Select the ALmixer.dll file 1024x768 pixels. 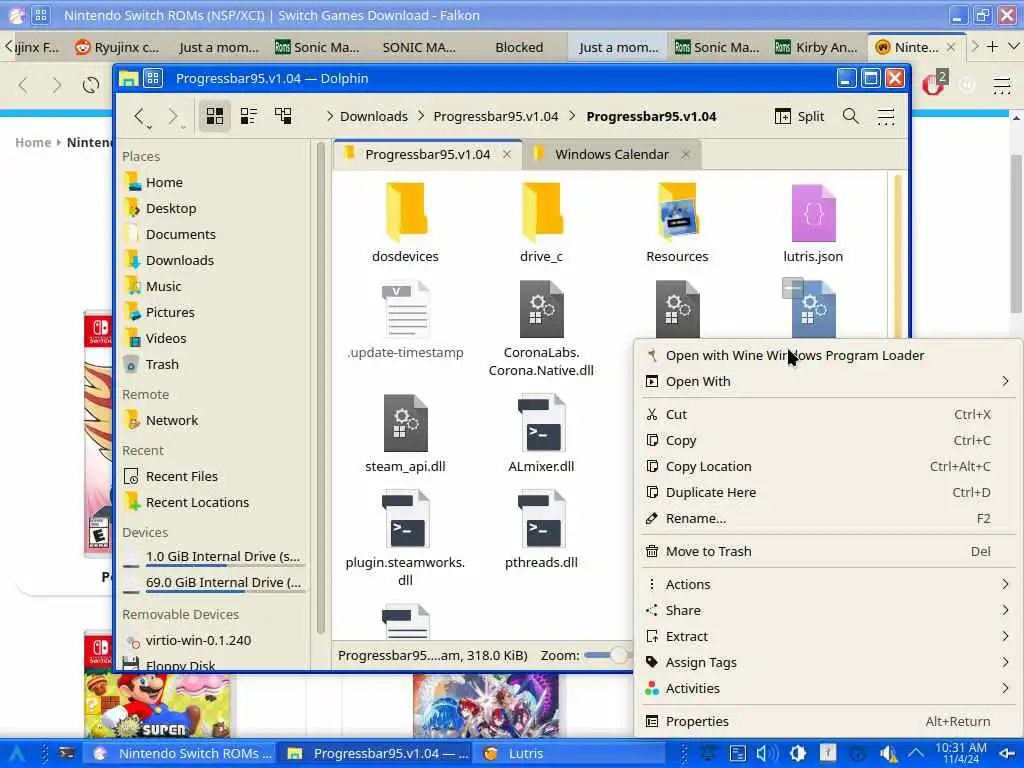point(541,432)
